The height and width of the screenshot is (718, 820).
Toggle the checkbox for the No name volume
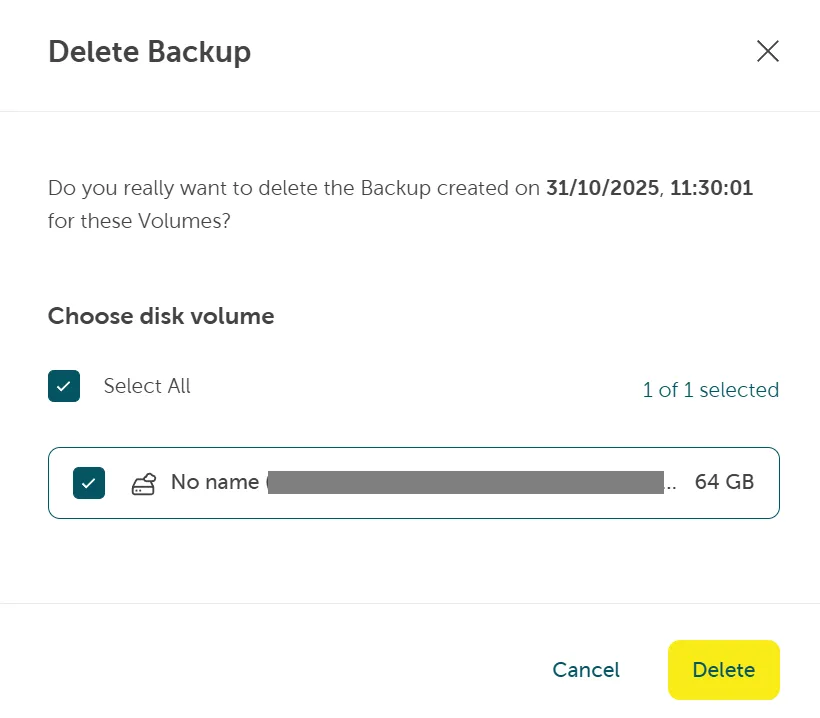(x=88, y=482)
